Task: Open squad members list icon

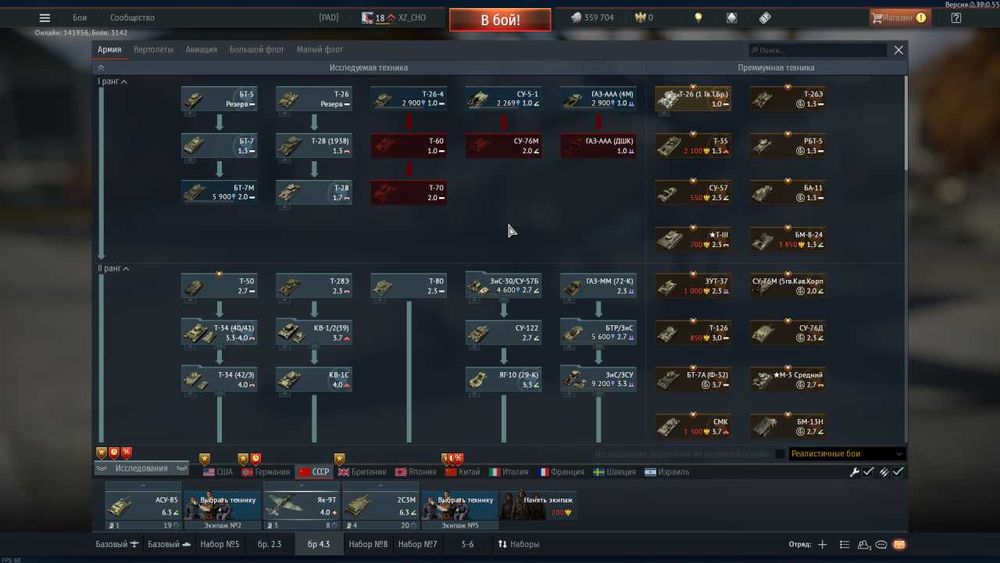Action: pos(844,545)
